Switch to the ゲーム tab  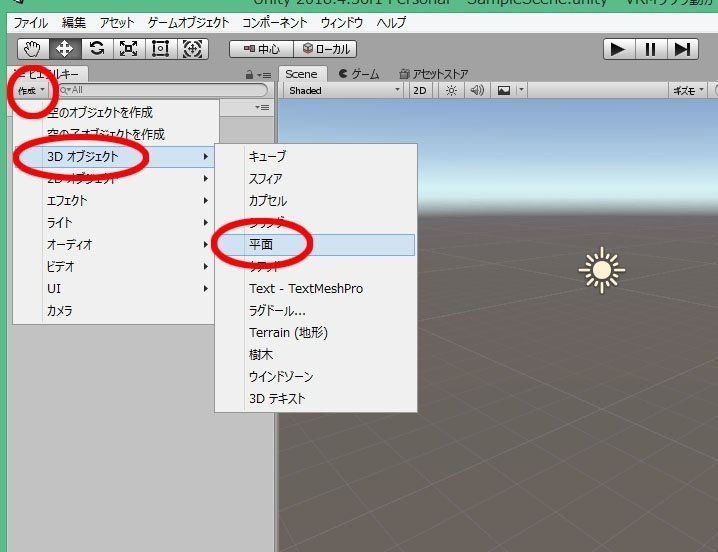pyautogui.click(x=359, y=74)
